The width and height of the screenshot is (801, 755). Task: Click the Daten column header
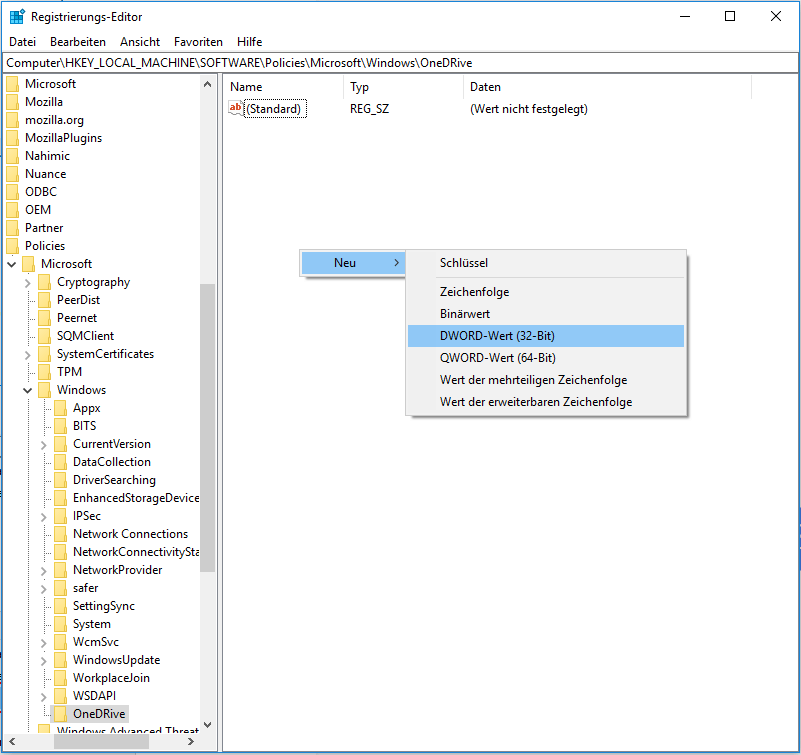click(x=607, y=87)
